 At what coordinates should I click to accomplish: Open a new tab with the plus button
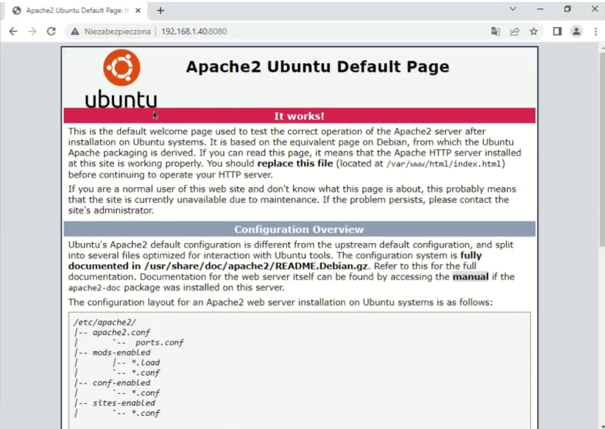(160, 10)
